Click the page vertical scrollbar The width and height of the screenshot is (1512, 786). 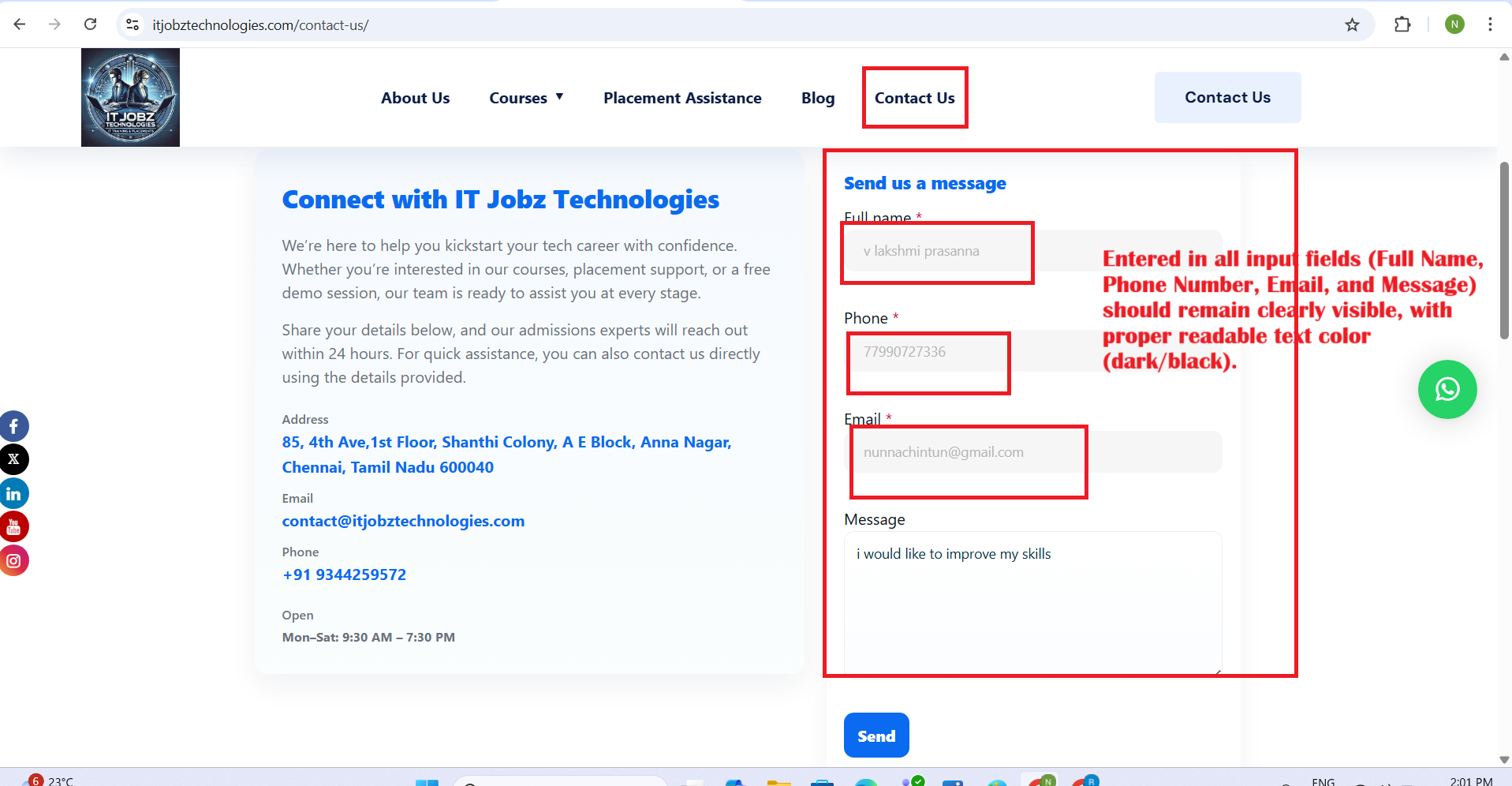(x=1504, y=251)
